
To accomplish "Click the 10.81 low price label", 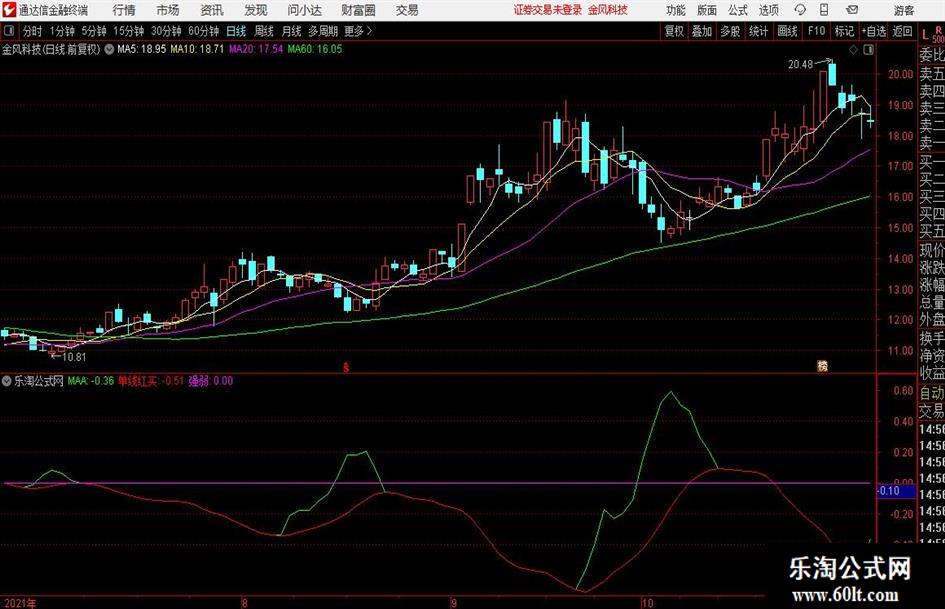I will point(74,357).
